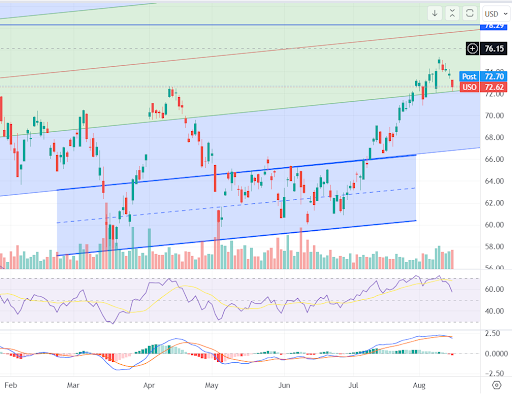The image size is (512, 397).
Task: Click the Post 72.70 price label
Action: 483,76
